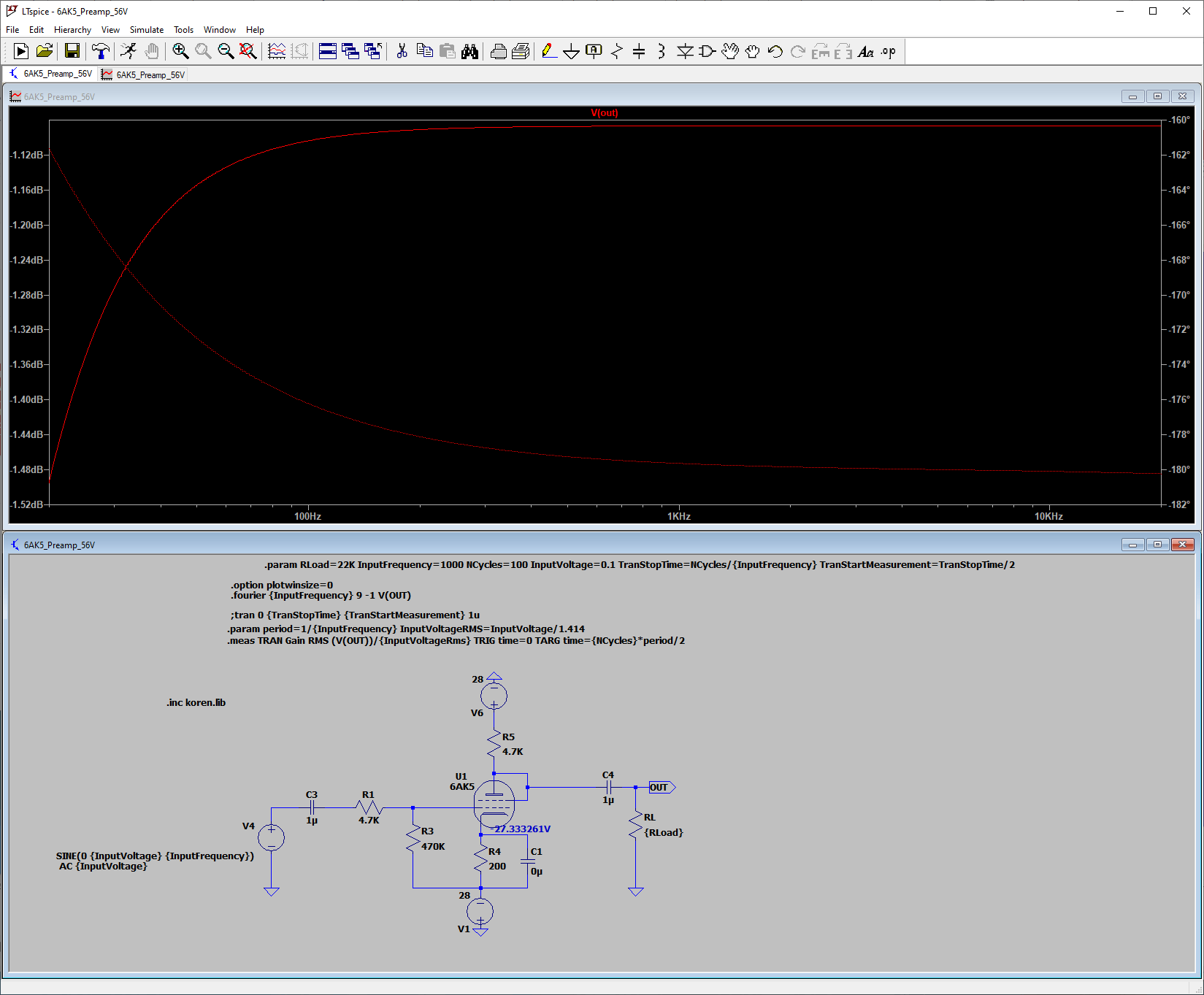This screenshot has height=995, width=1204.
Task: Open the Window menu
Action: tap(220, 30)
